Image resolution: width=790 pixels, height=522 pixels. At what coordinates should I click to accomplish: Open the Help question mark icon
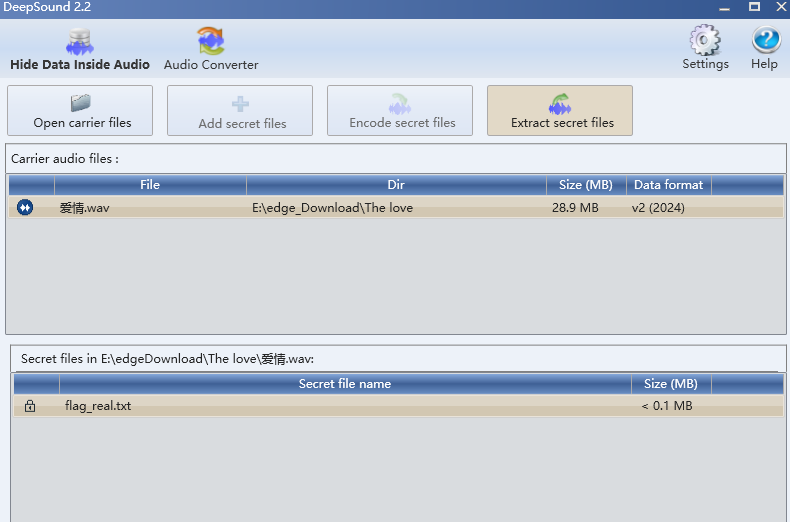[765, 40]
